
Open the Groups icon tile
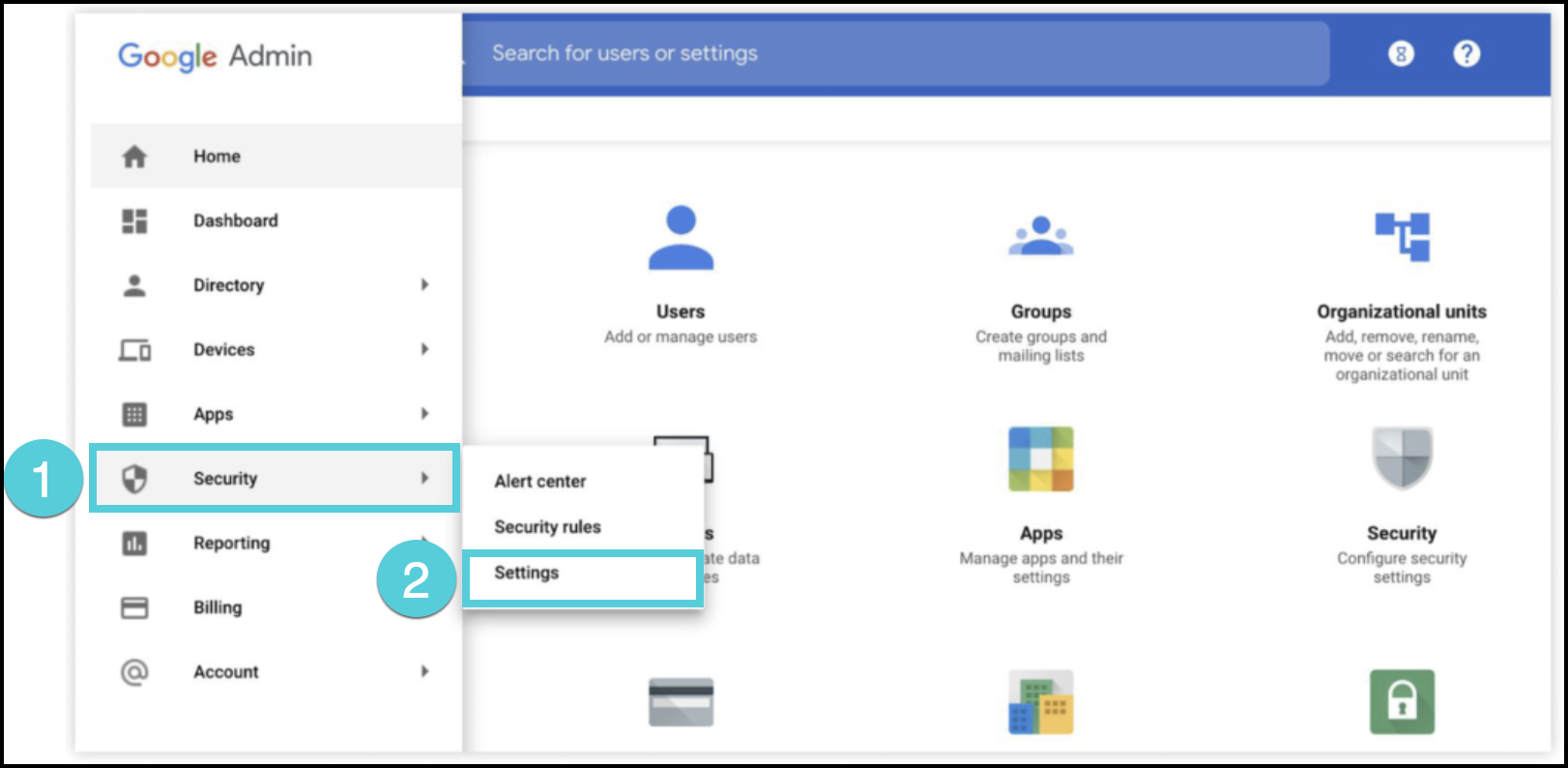click(x=1040, y=237)
